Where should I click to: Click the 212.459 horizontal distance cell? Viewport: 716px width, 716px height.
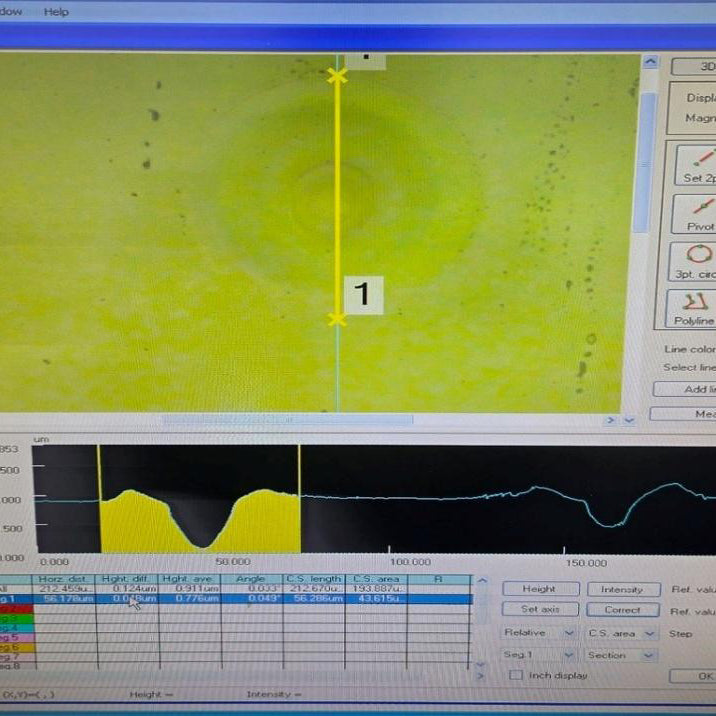coord(63,589)
